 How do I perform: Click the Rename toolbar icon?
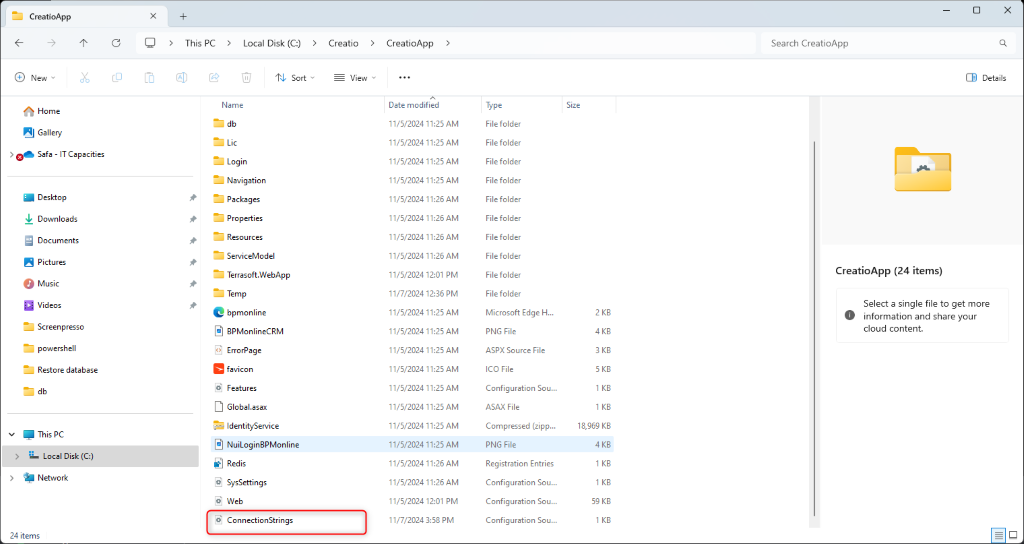[182, 78]
